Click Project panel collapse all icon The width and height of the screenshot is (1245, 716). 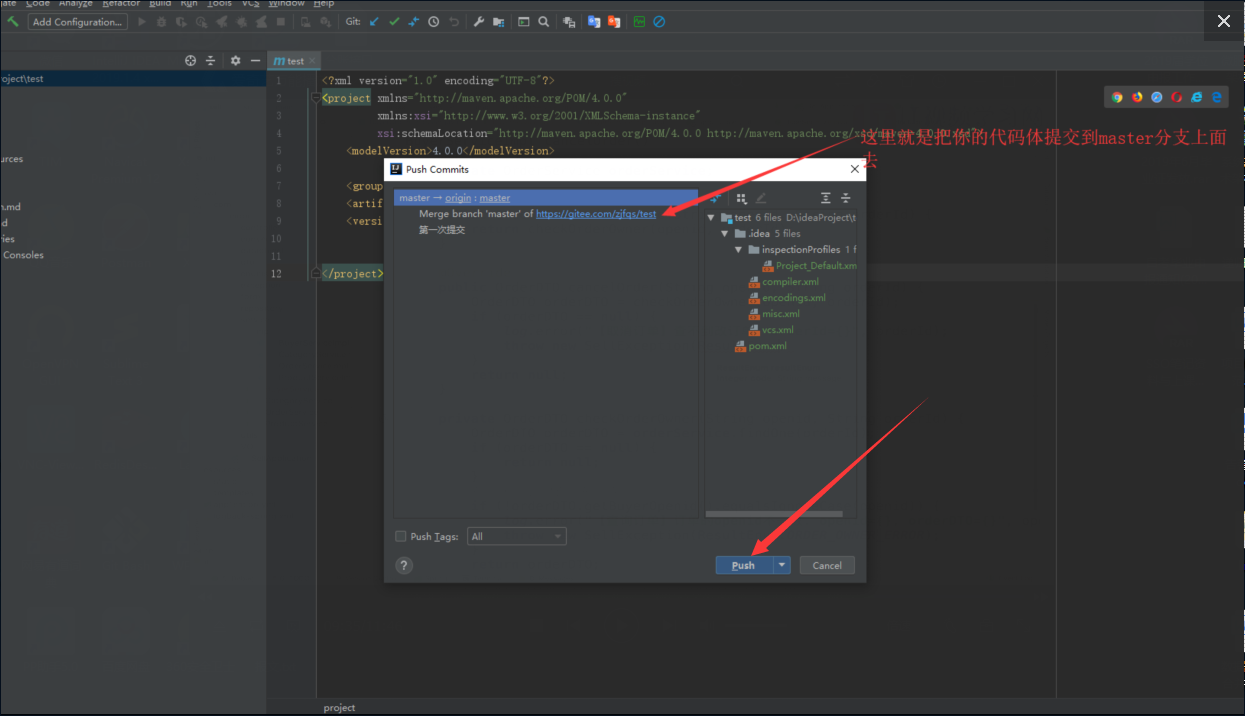[211, 60]
